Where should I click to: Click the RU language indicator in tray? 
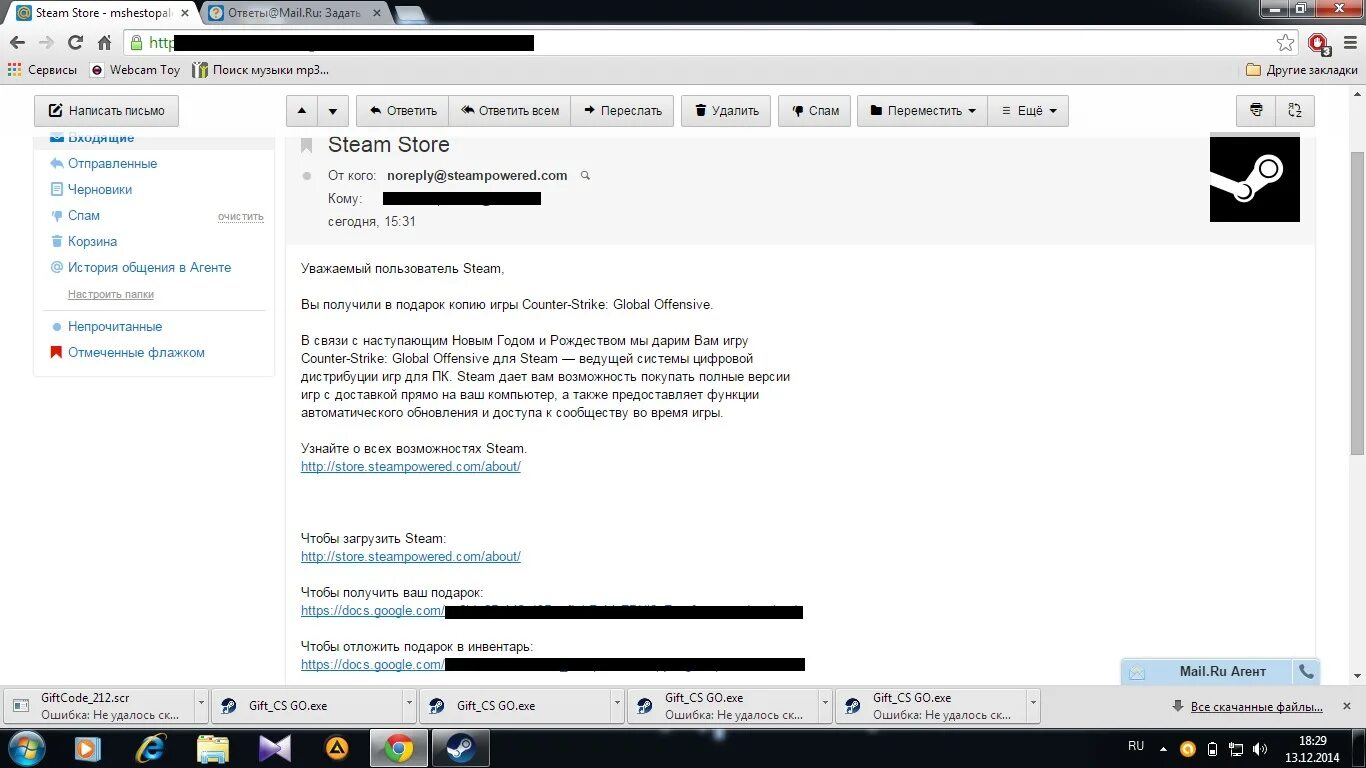1136,746
